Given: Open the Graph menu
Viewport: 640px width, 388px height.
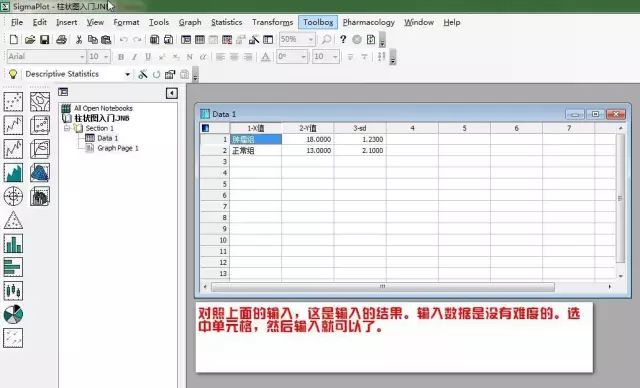Looking at the screenshot, I should [190, 22].
